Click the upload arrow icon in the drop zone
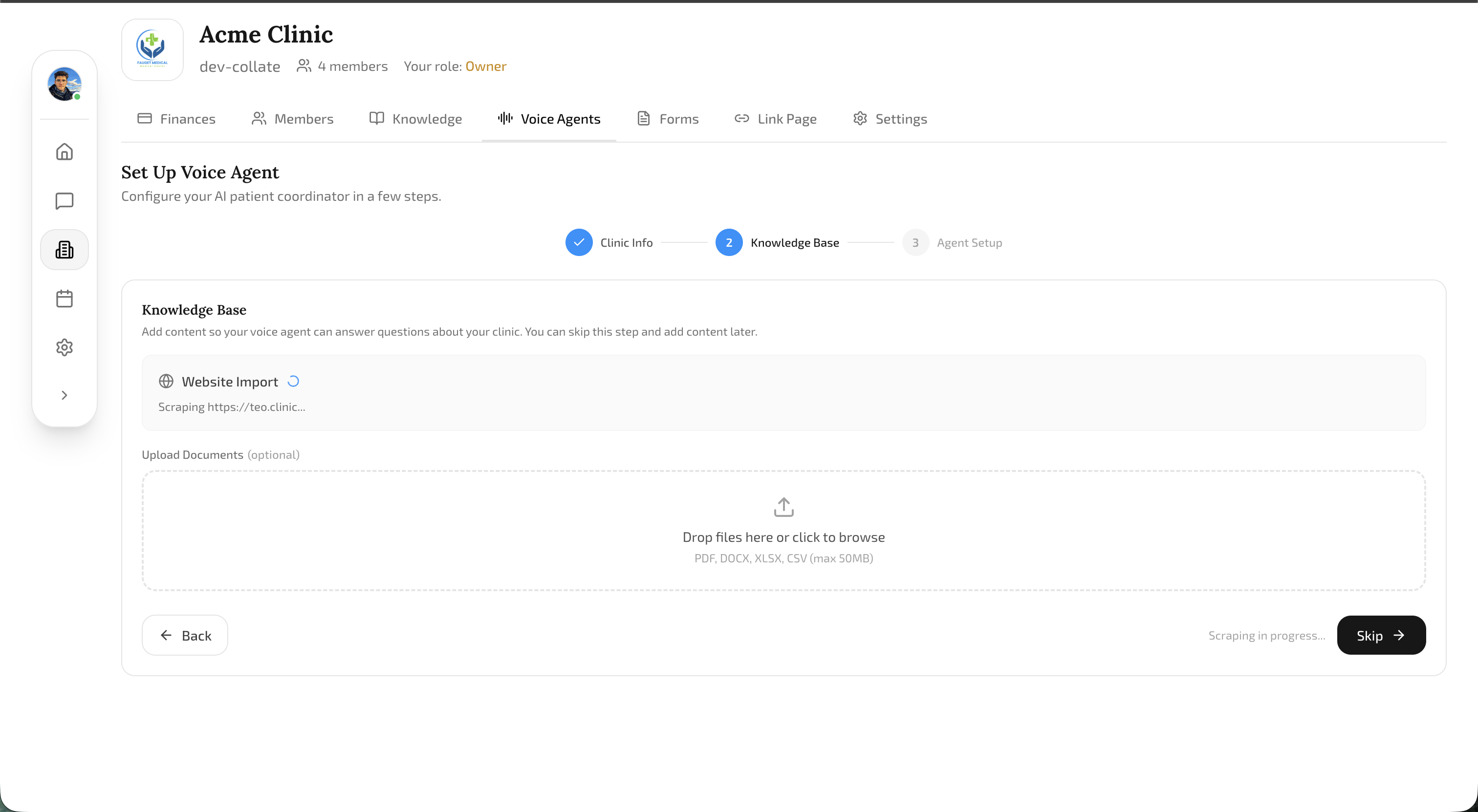Viewport: 1478px width, 812px height. [783, 507]
